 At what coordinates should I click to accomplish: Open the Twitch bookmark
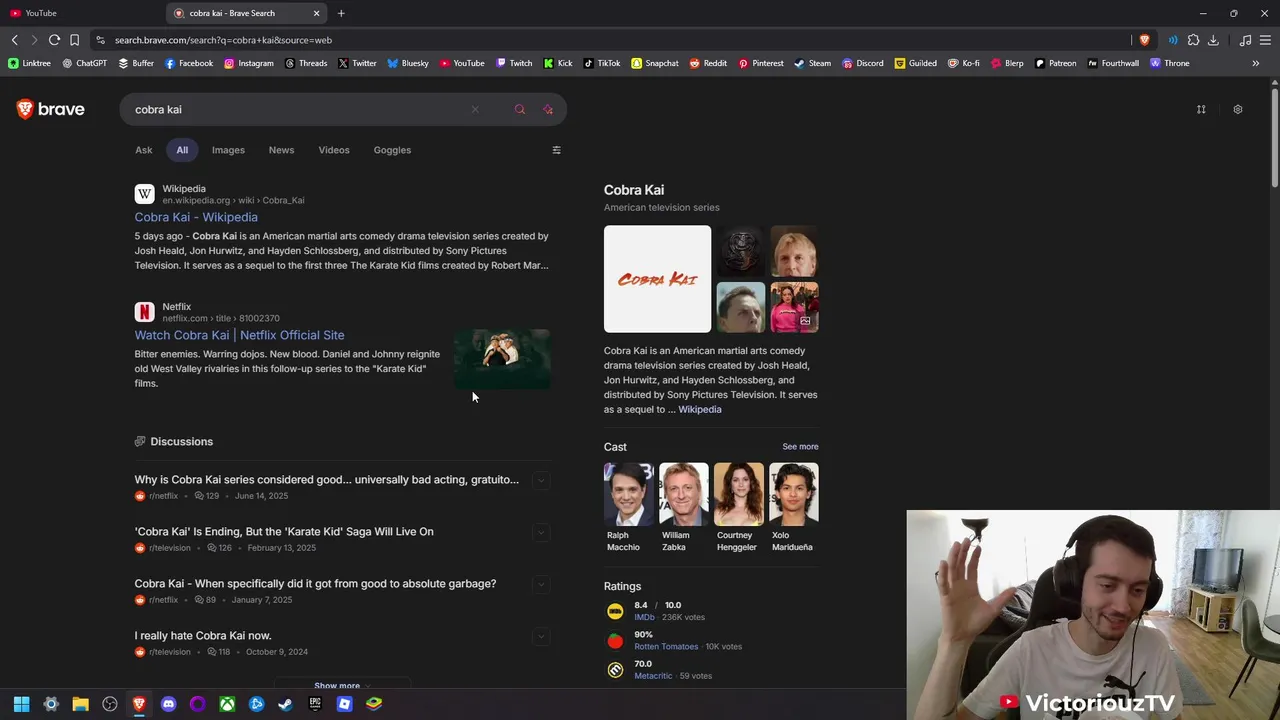[515, 63]
